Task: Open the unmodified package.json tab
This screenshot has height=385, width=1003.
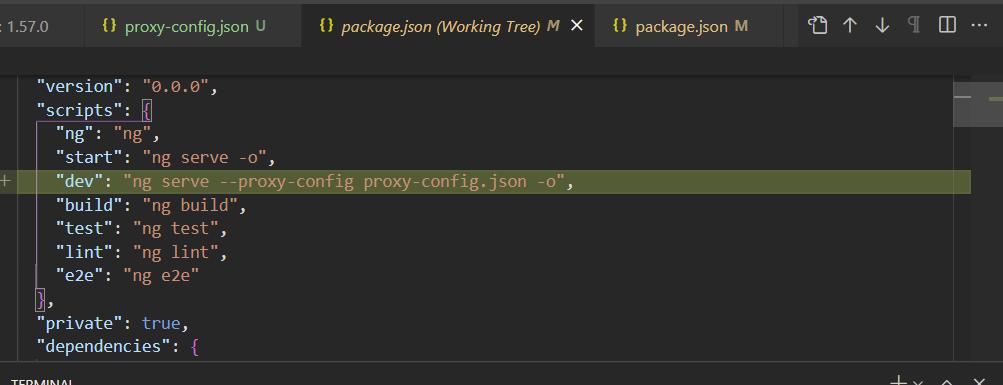Action: (690, 26)
